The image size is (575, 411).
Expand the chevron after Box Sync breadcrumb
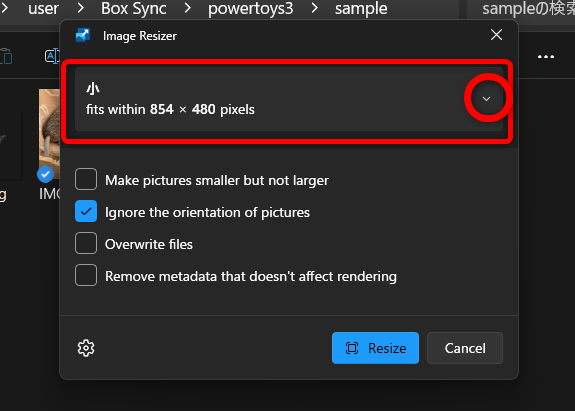(187, 8)
